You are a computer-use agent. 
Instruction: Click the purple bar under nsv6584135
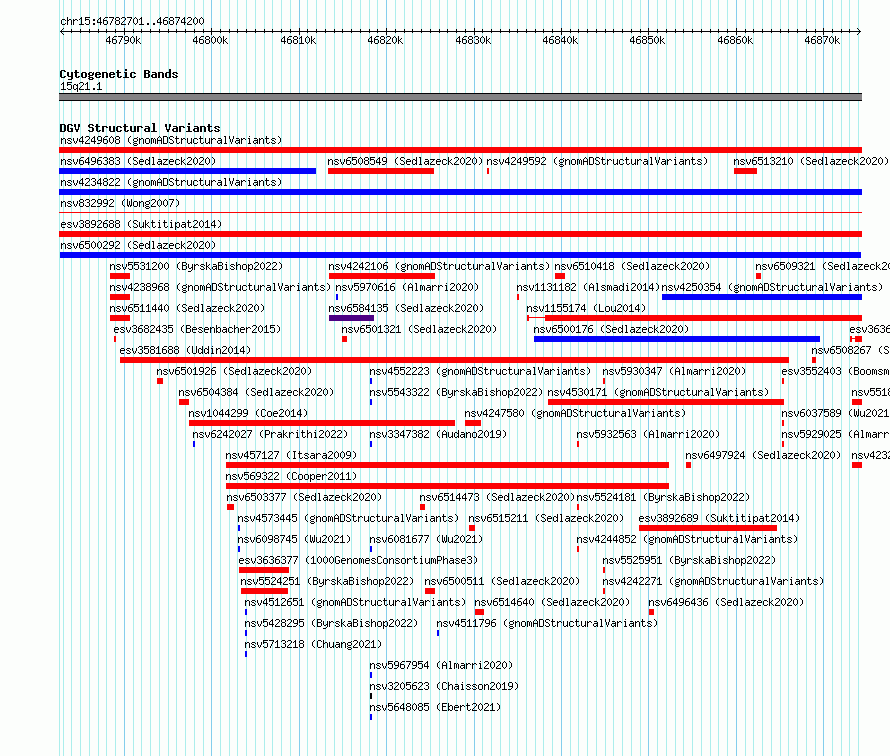click(351, 318)
